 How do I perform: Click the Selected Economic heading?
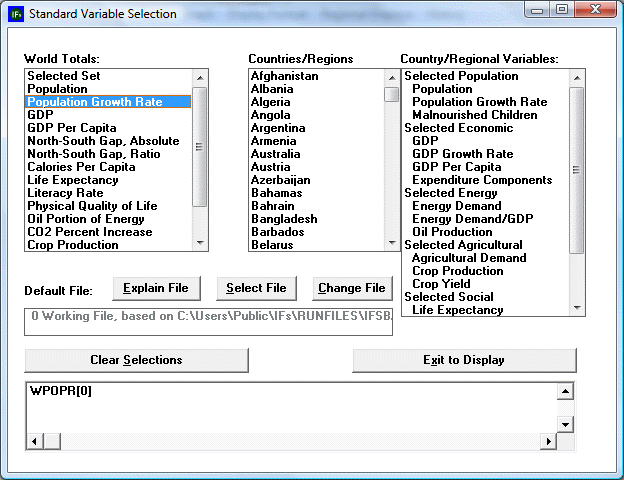click(459, 128)
